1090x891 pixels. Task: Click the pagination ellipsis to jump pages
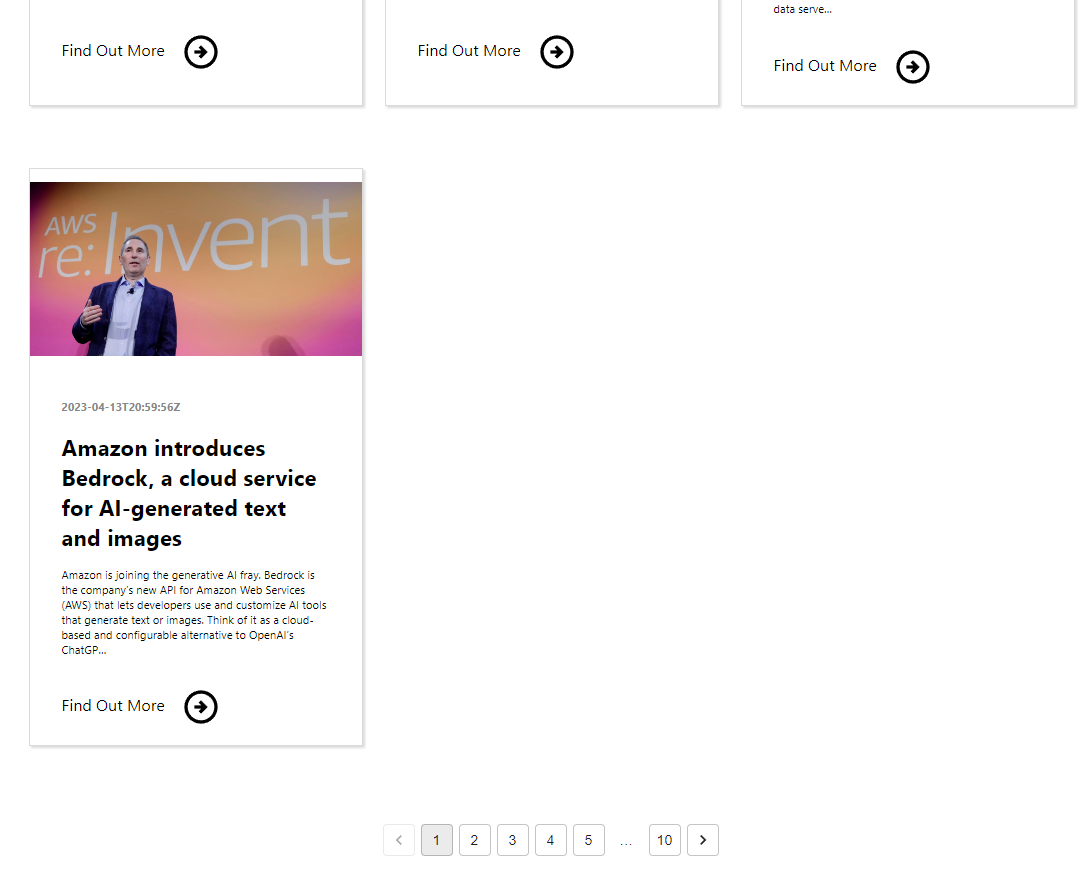(x=626, y=842)
